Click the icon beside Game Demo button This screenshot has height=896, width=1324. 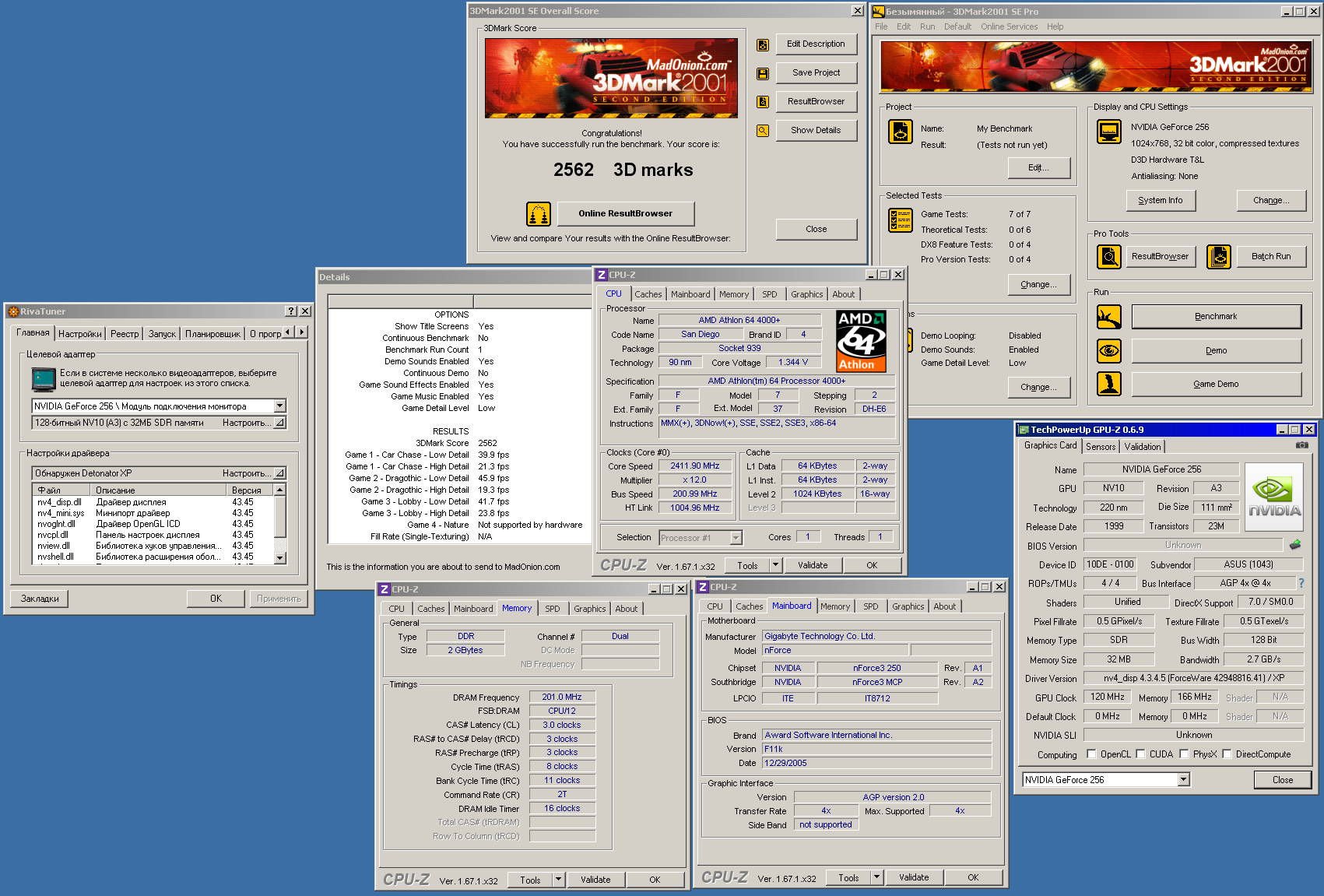click(1109, 384)
